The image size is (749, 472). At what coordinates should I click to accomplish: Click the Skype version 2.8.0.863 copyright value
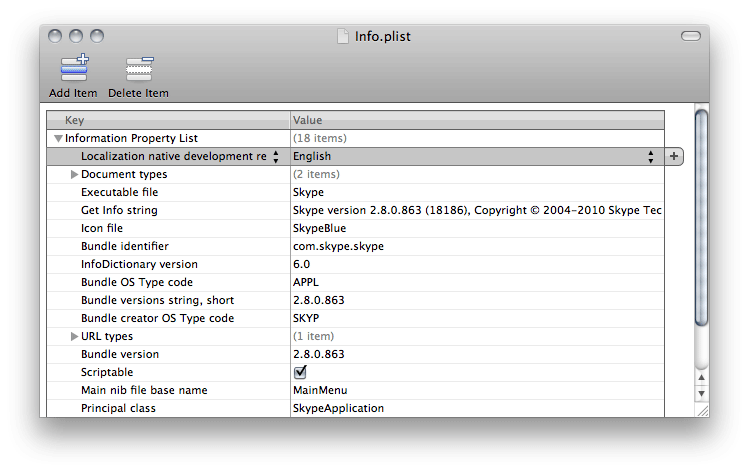pos(477,210)
